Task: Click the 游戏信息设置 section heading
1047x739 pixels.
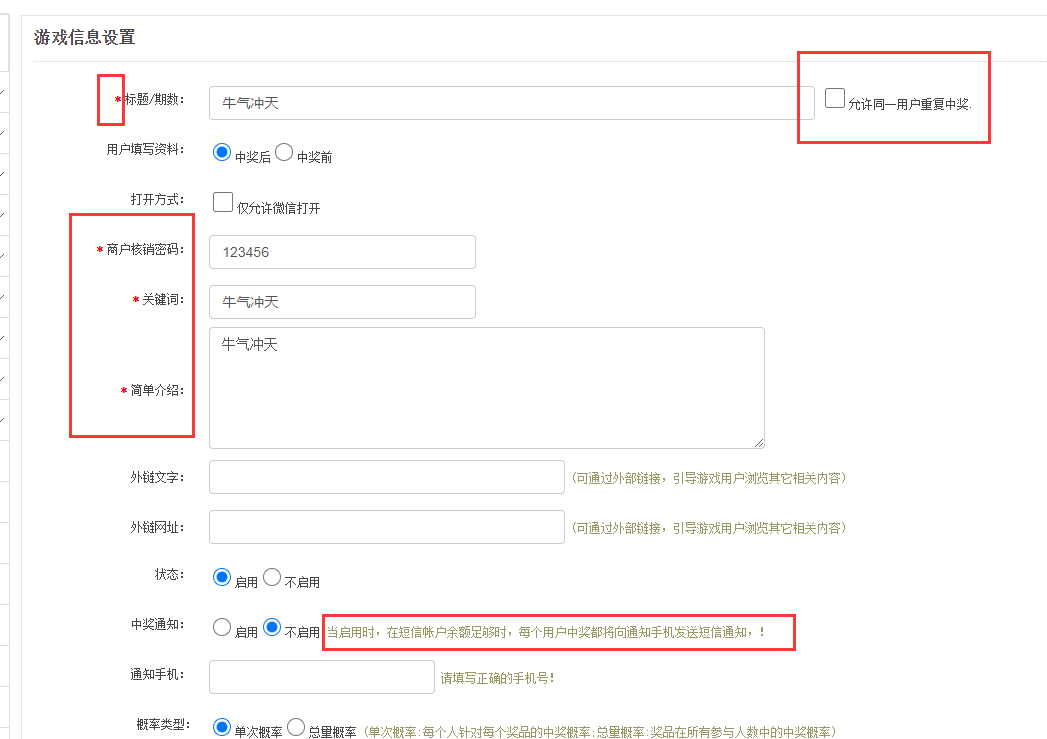Action: point(85,38)
